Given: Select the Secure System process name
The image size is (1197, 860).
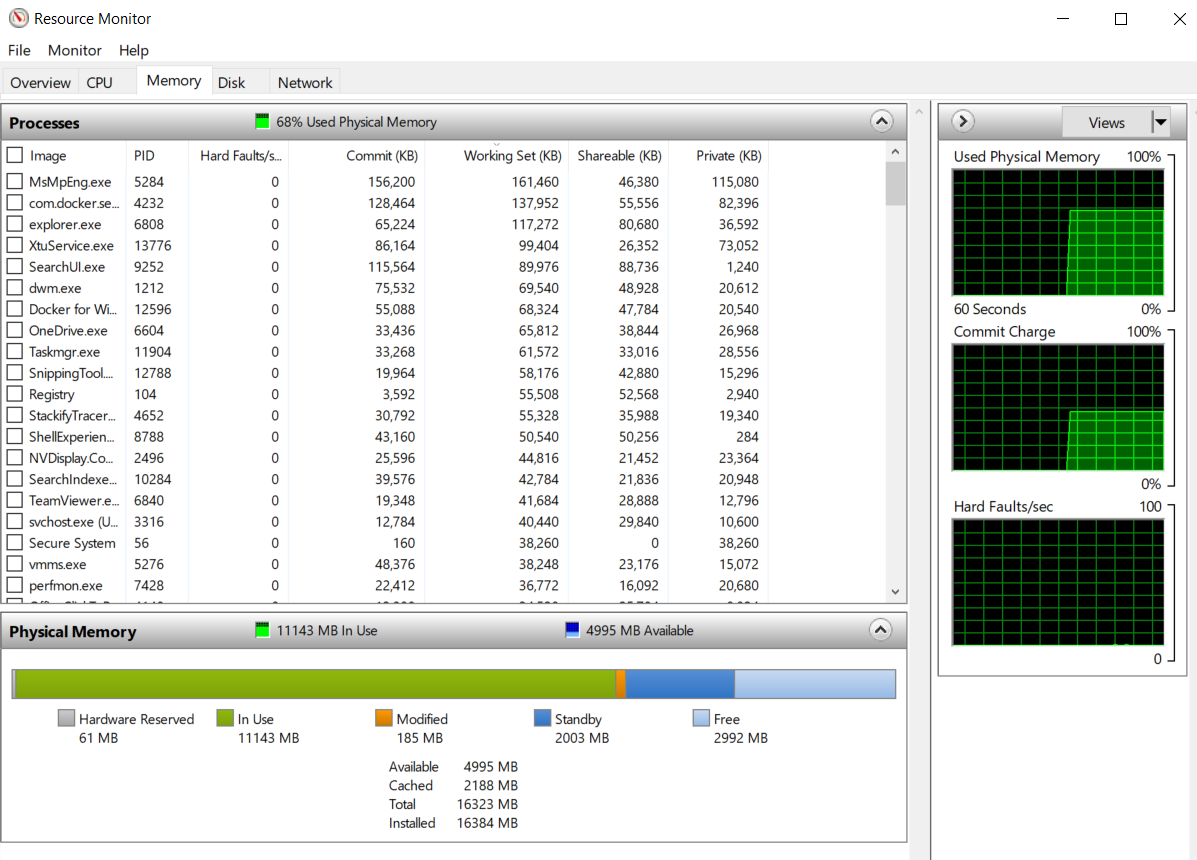Looking at the screenshot, I should tap(73, 543).
